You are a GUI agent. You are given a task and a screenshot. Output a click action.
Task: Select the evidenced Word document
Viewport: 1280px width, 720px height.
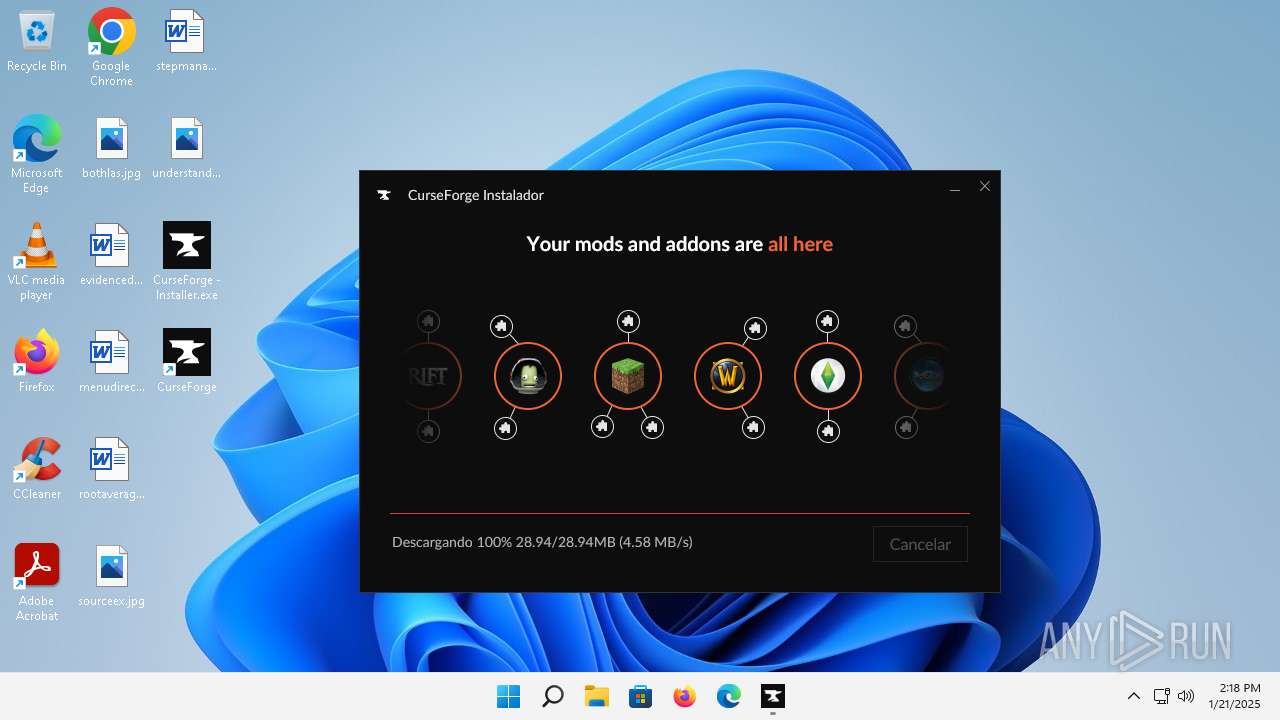click(111, 256)
